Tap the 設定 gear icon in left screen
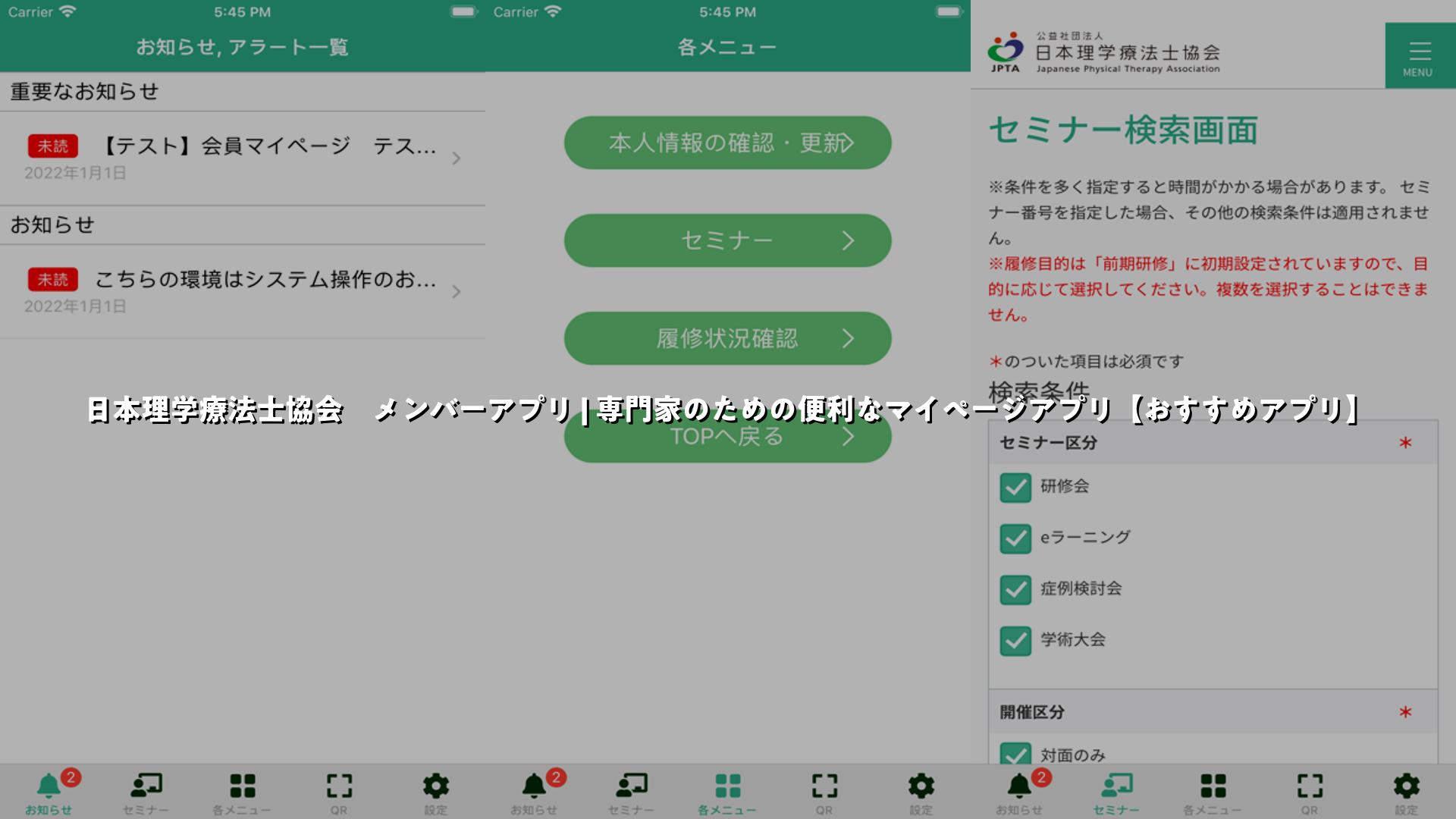This screenshot has width=1456, height=819. [x=436, y=786]
